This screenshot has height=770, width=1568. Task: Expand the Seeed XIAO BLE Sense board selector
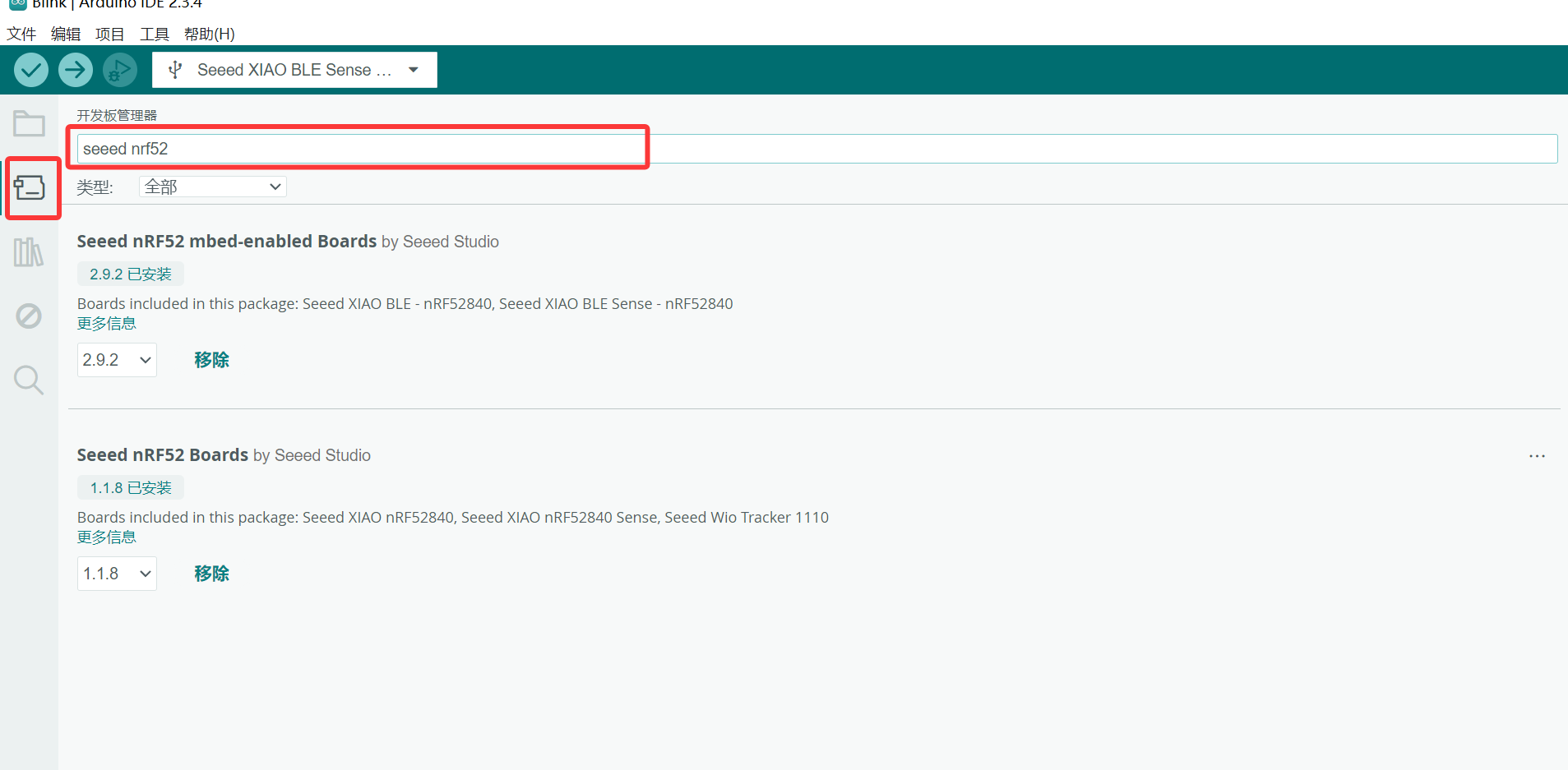click(x=294, y=70)
